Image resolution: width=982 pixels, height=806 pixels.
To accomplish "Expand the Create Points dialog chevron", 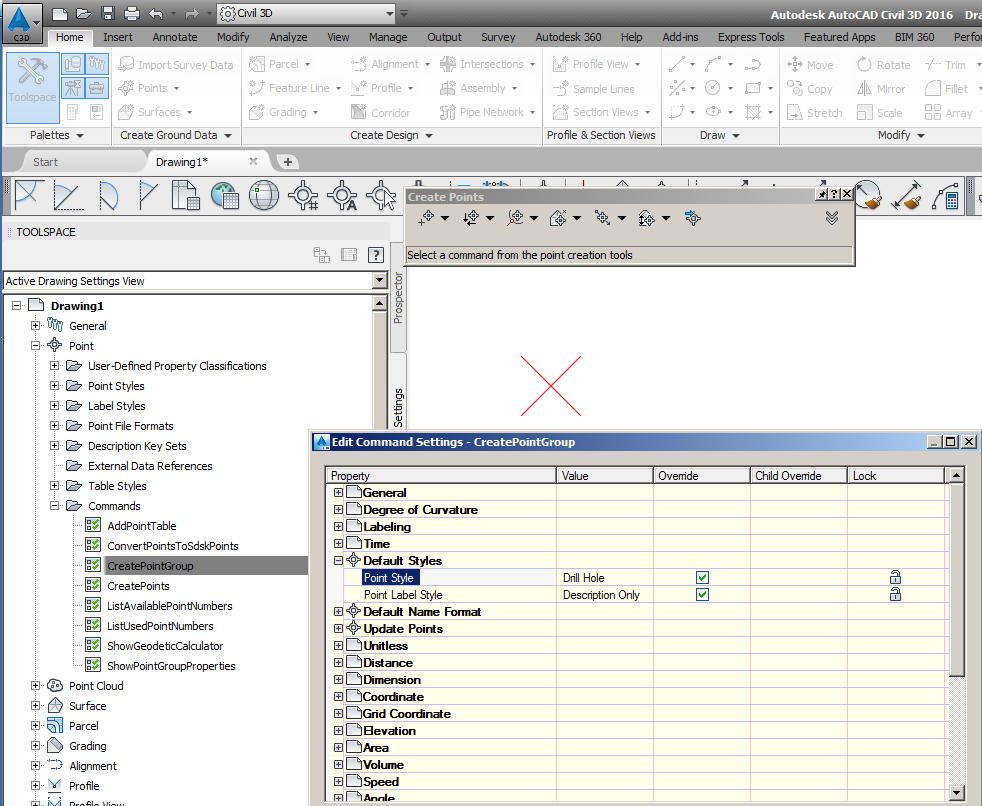I will [832, 218].
